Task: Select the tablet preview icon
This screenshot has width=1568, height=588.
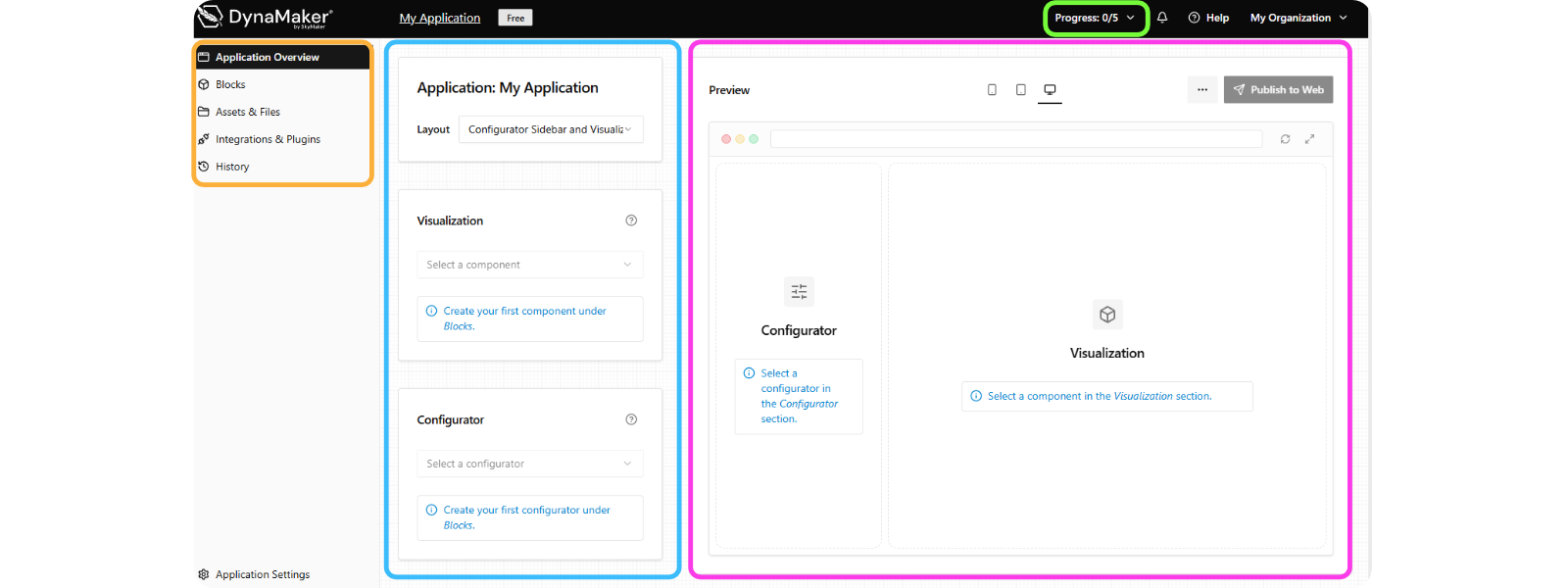Action: [1020, 89]
